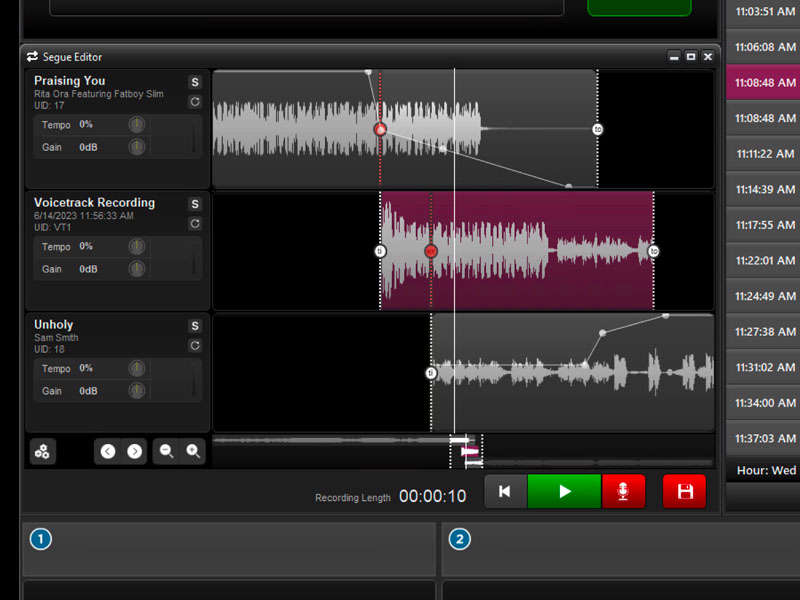Select the red segue marker on Praising You
800x600 pixels.
point(380,130)
